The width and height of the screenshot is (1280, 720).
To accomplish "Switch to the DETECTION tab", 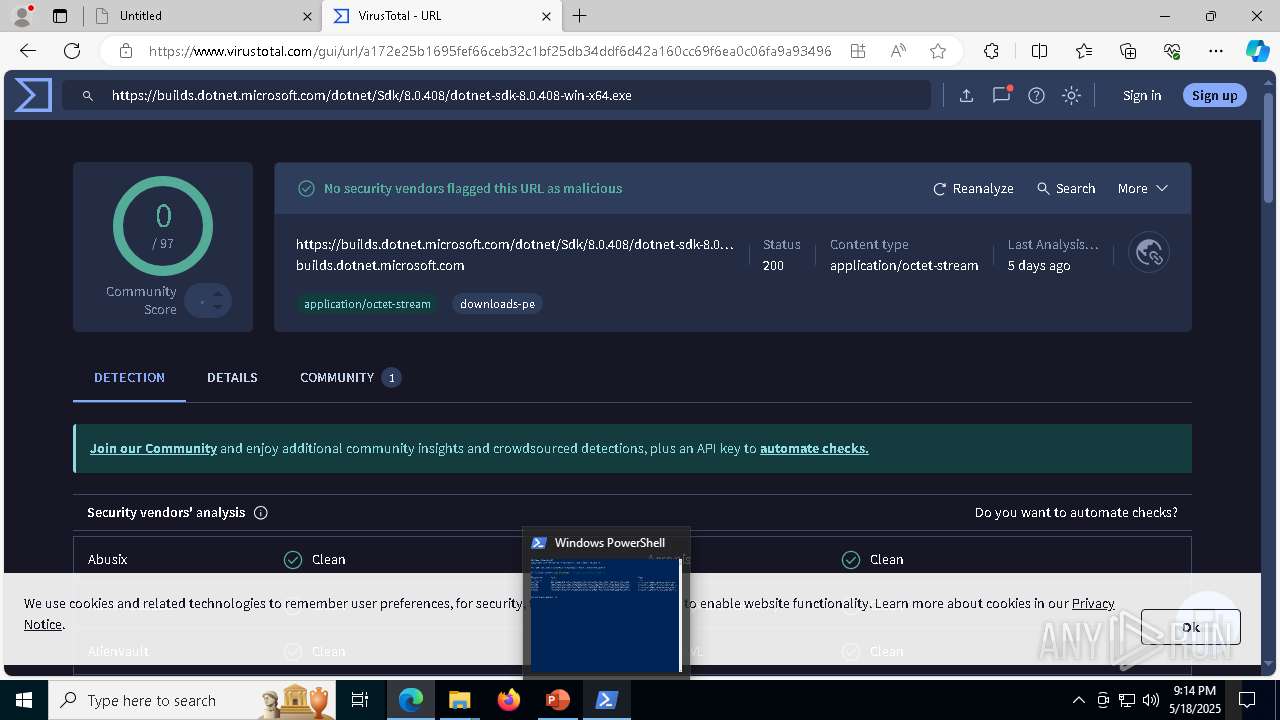I will [x=129, y=377].
